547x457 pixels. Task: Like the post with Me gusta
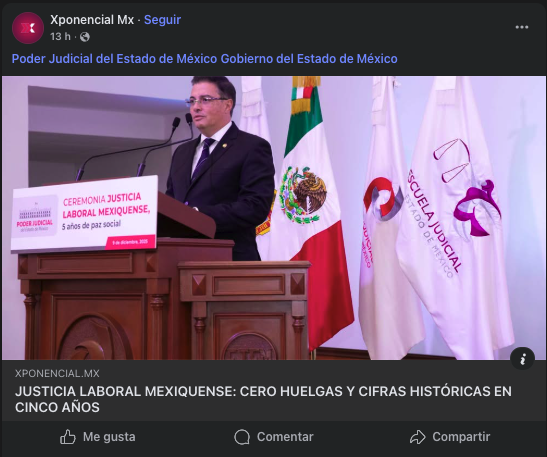[x=98, y=437]
